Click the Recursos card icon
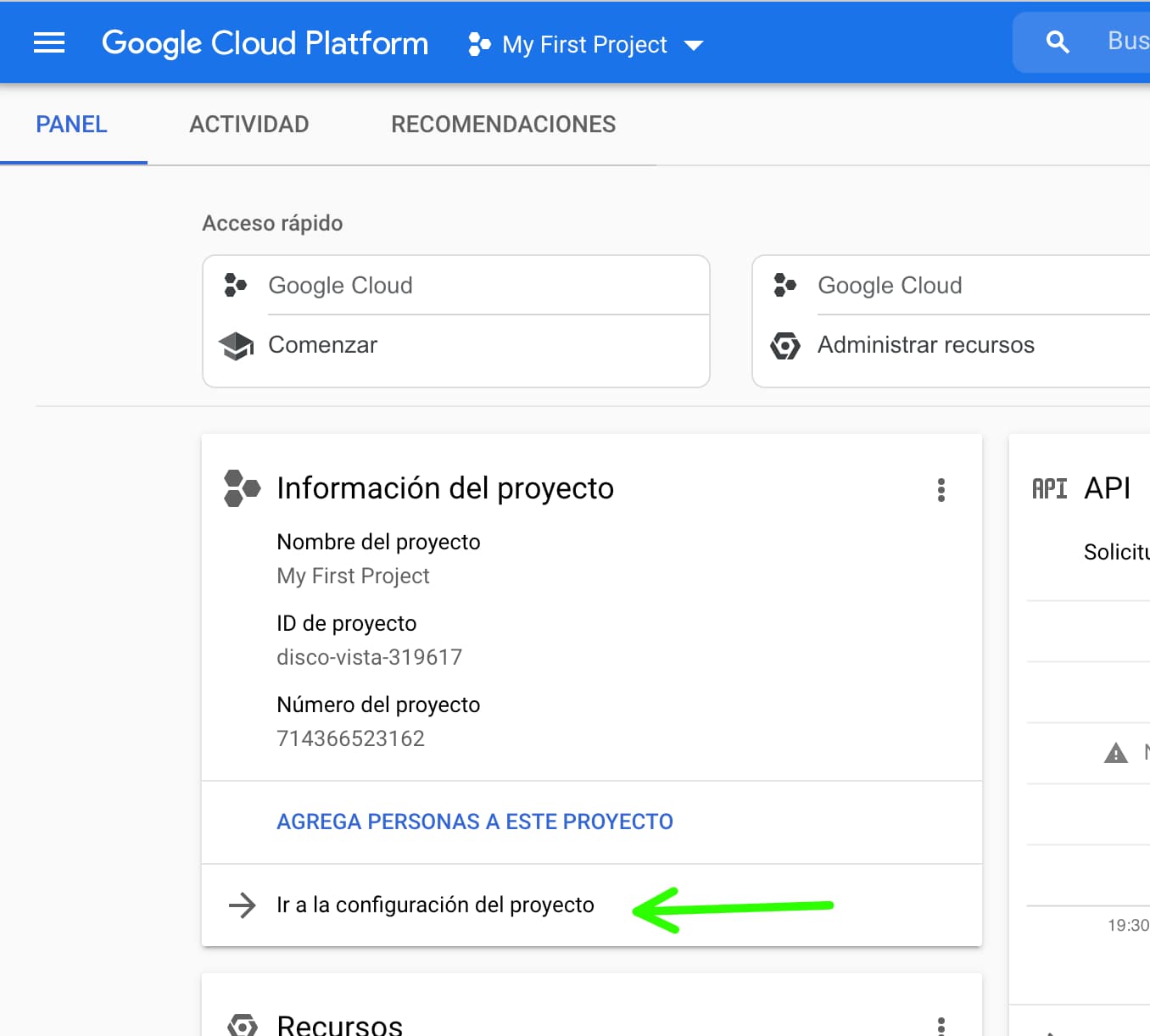Image resolution: width=1150 pixels, height=1036 pixels. click(x=243, y=1024)
